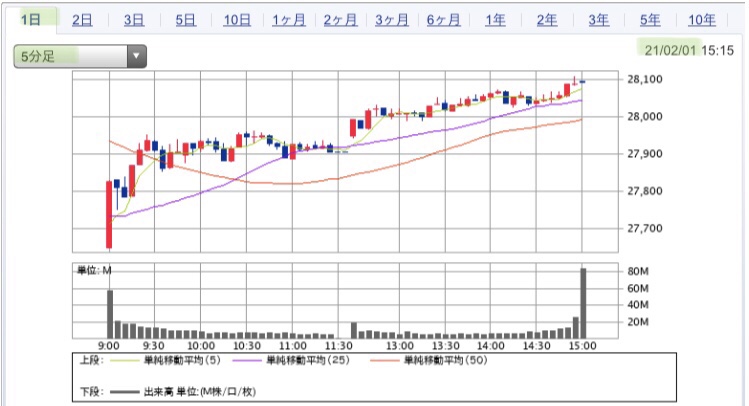Click the green moving average legend line
The image size is (749, 406).
coord(125,360)
